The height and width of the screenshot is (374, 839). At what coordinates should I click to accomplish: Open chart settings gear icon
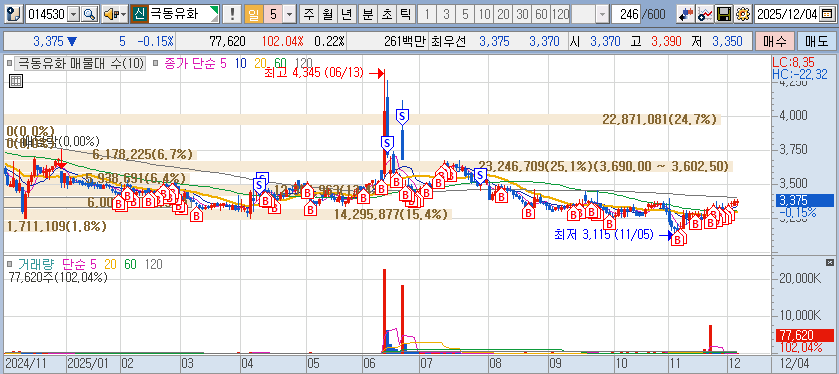[x=742, y=14]
